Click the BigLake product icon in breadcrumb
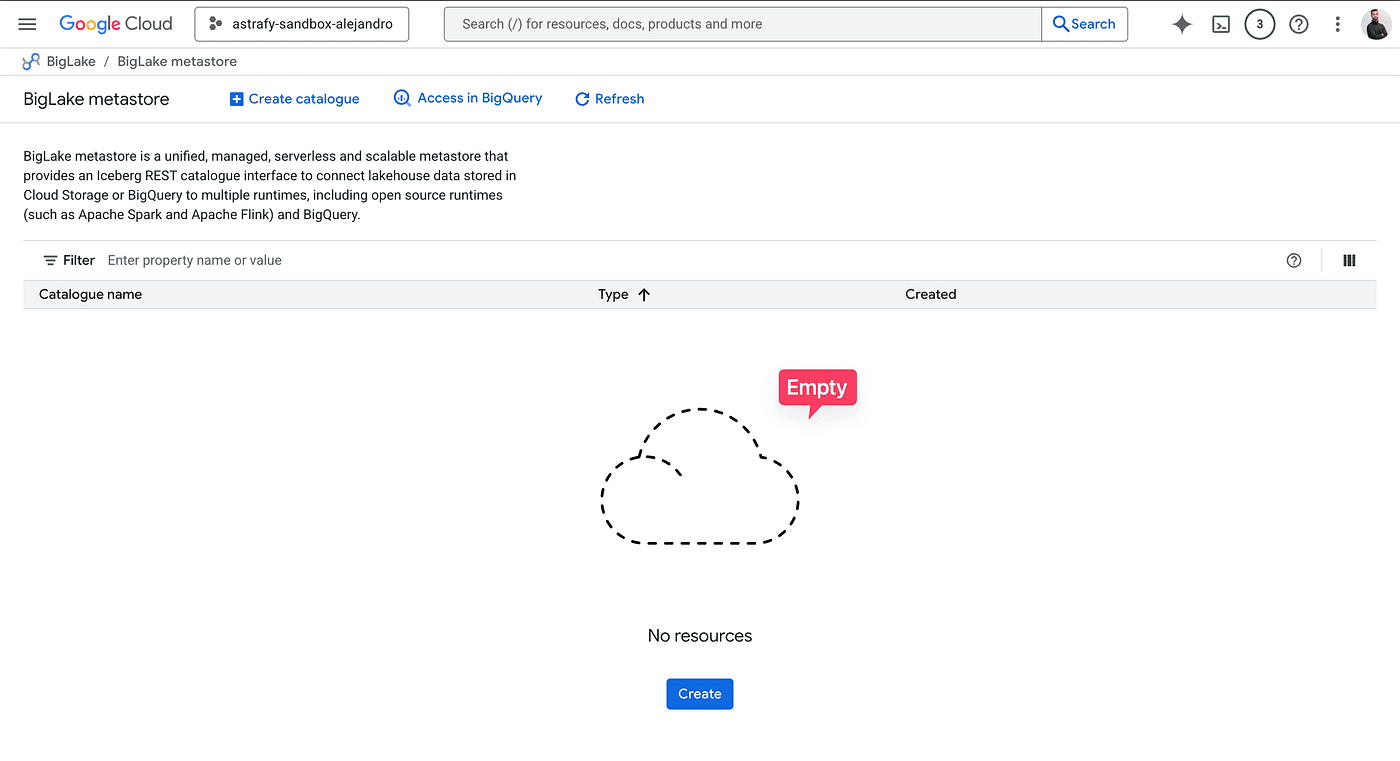Screen dimensions: 1400x761 pos(31,61)
